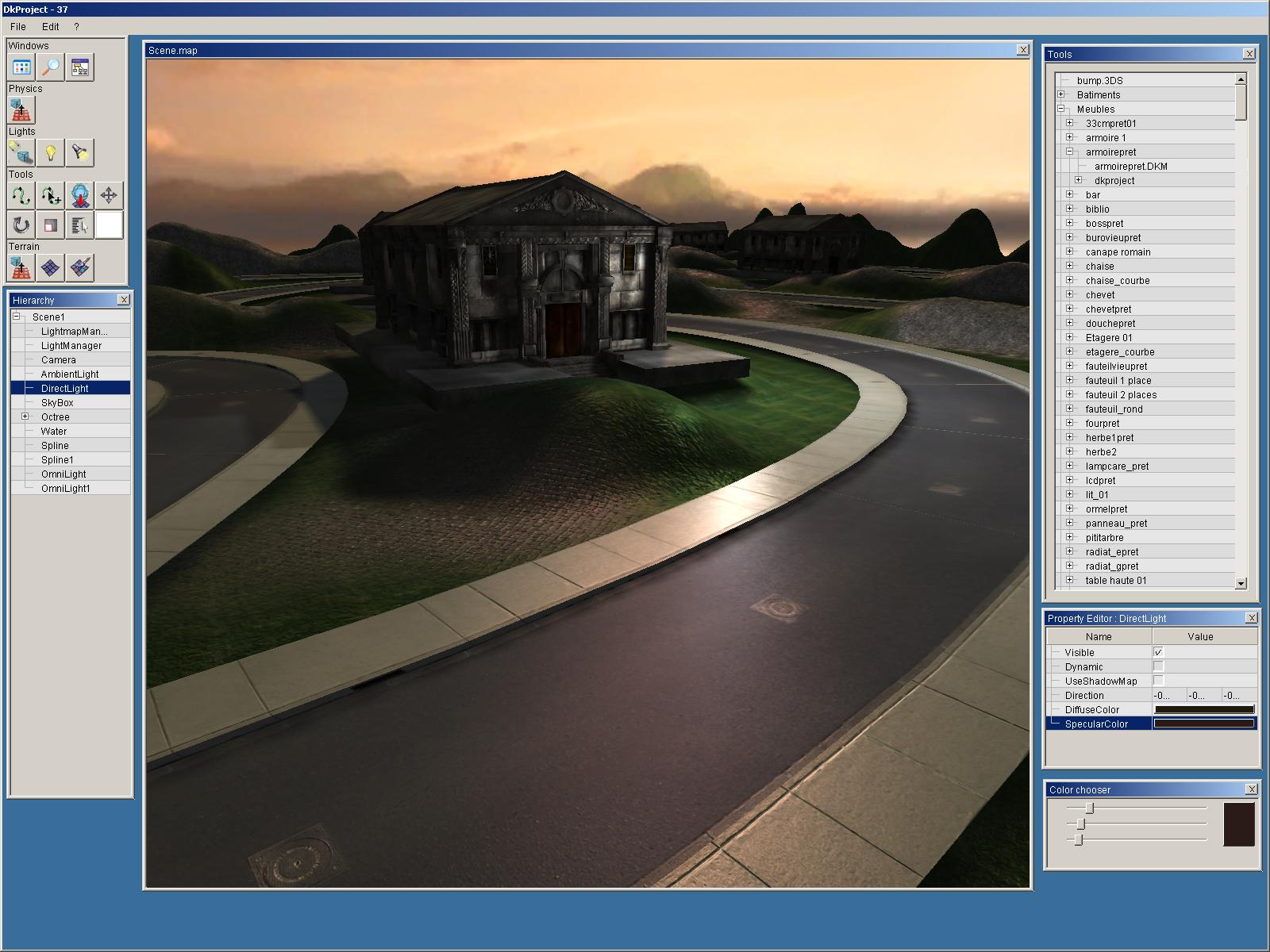Expand the Batiments folder in Tools
Viewport: 1270px width, 952px height.
[x=1060, y=94]
